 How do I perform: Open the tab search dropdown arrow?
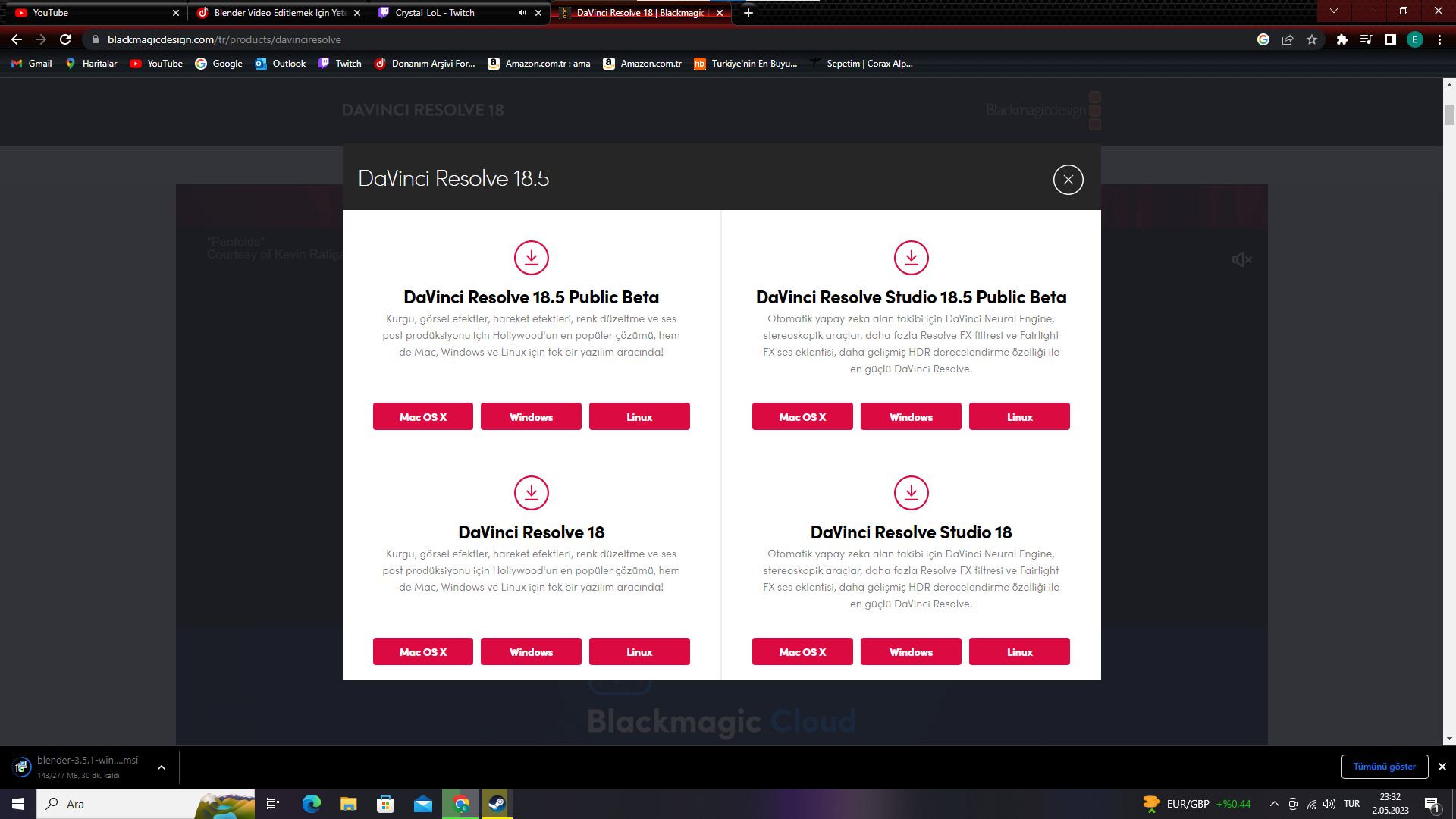1333,11
